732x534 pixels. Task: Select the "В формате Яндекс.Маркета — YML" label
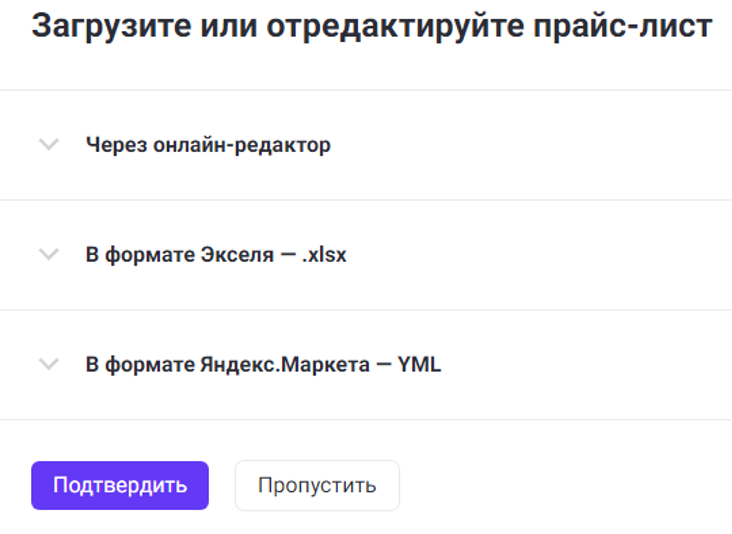tap(263, 365)
